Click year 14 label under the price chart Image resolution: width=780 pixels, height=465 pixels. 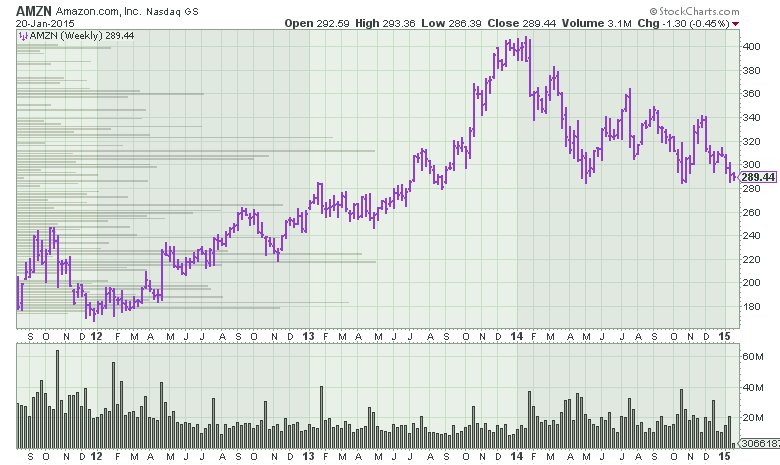(x=517, y=336)
